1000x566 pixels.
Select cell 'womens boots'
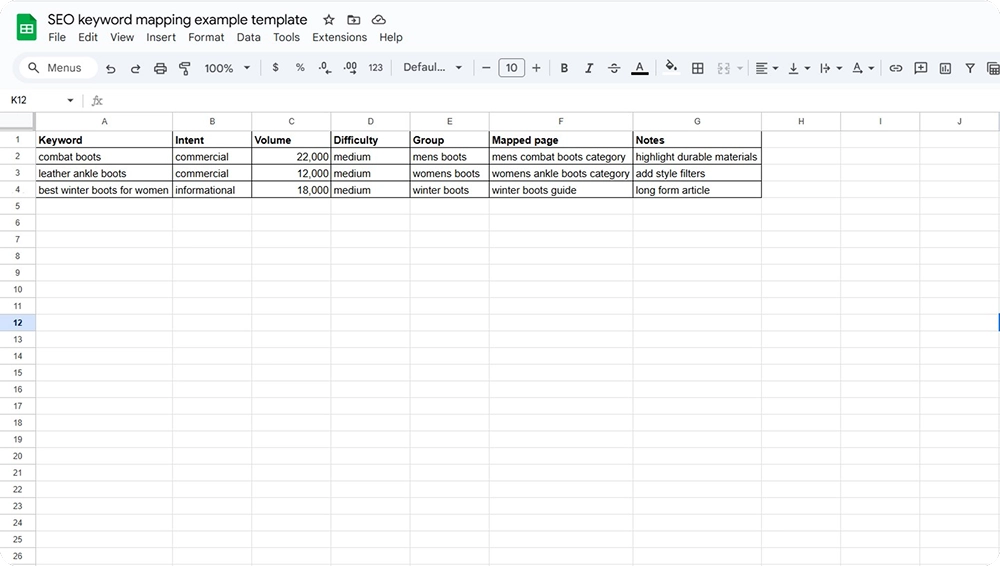coord(450,173)
